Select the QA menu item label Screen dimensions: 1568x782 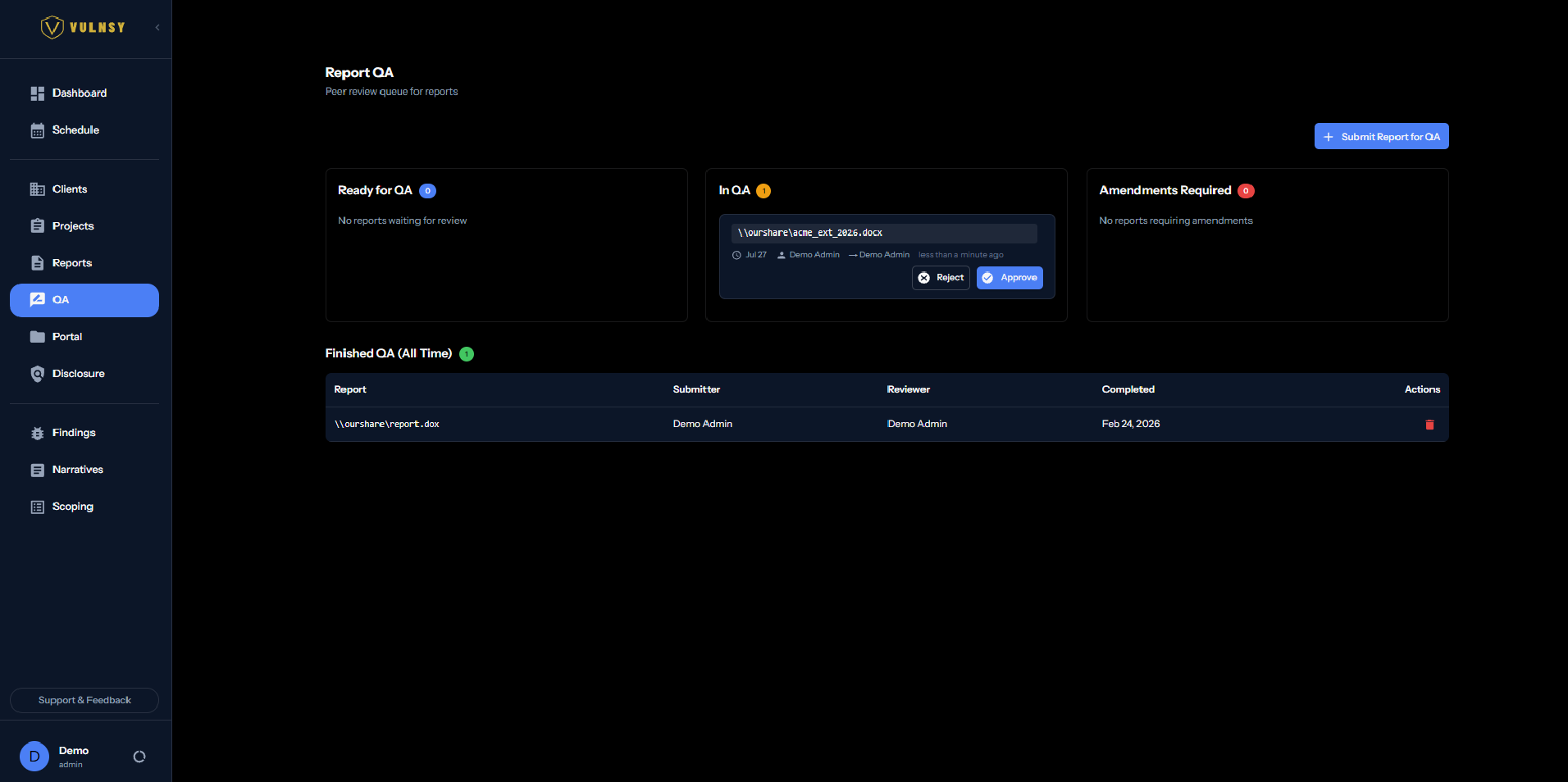(61, 300)
